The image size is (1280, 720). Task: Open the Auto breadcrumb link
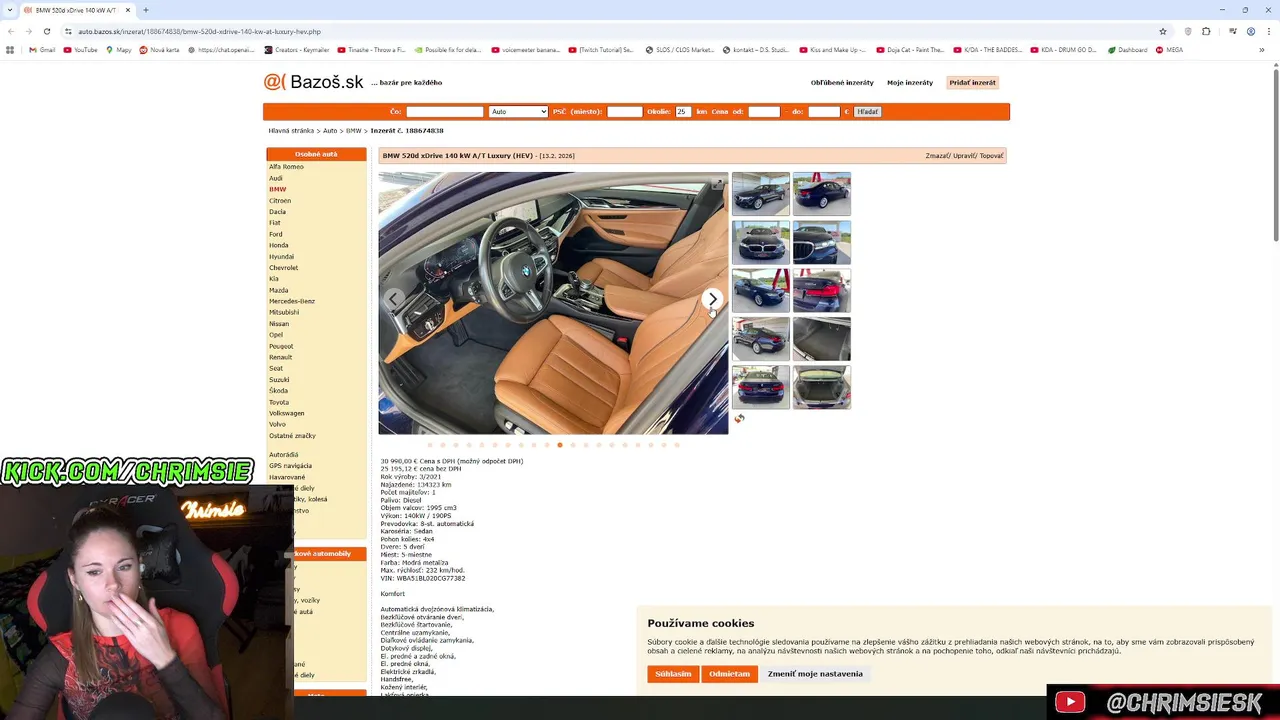330,131
